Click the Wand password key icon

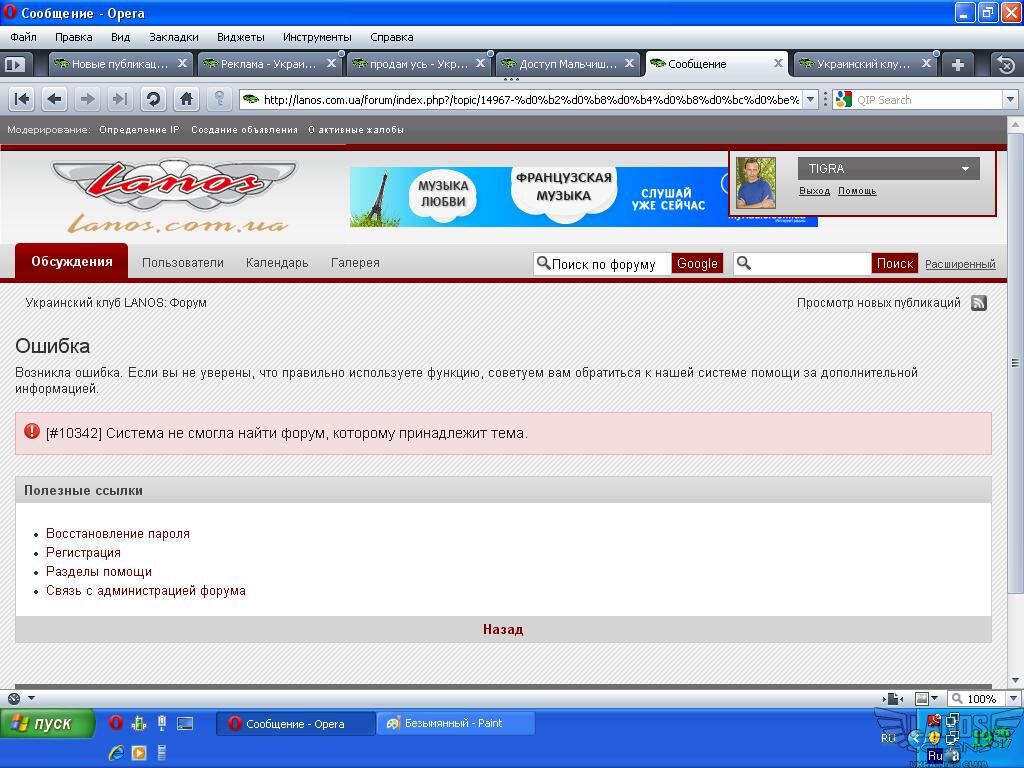click(219, 99)
